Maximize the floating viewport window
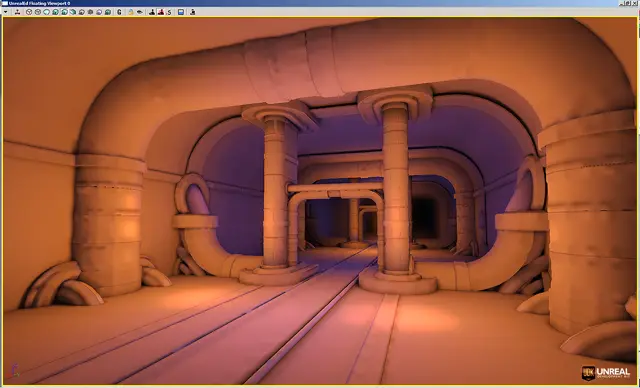Viewport: 640px width, 388px height. click(628, 3)
